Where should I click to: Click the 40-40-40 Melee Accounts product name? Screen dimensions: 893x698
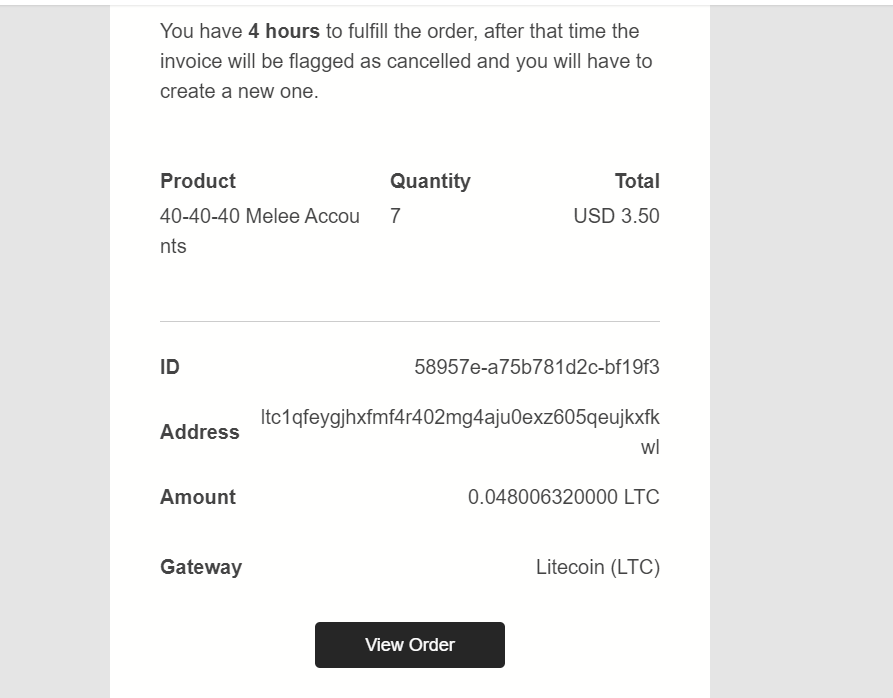pyautogui.click(x=259, y=217)
